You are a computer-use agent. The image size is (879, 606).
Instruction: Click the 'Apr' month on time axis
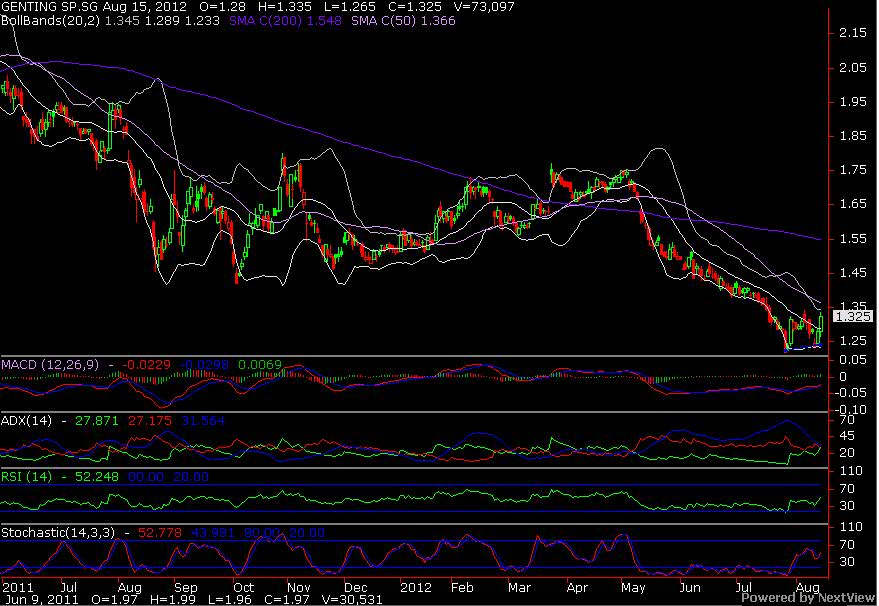tap(577, 588)
